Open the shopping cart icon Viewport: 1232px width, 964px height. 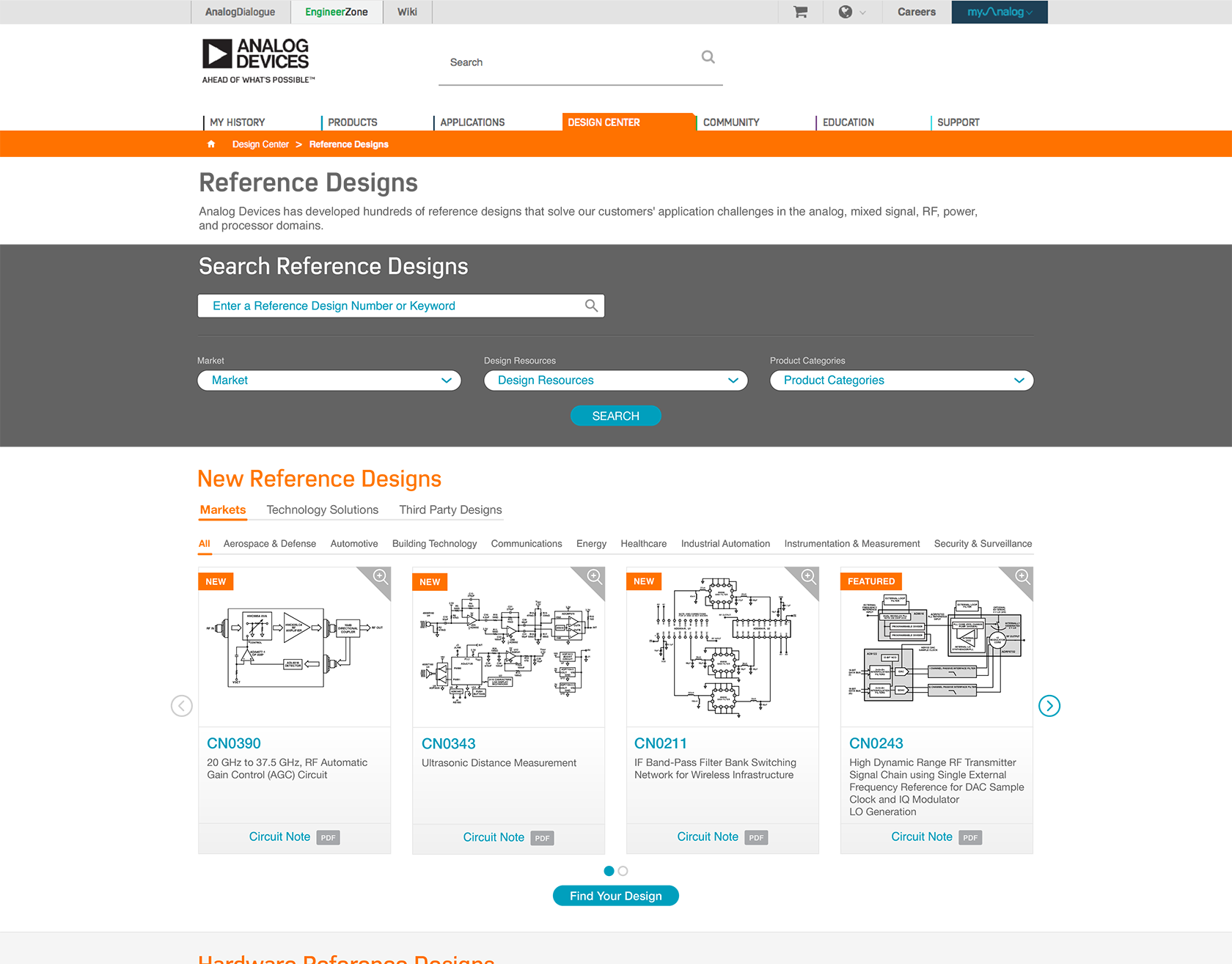tap(800, 12)
